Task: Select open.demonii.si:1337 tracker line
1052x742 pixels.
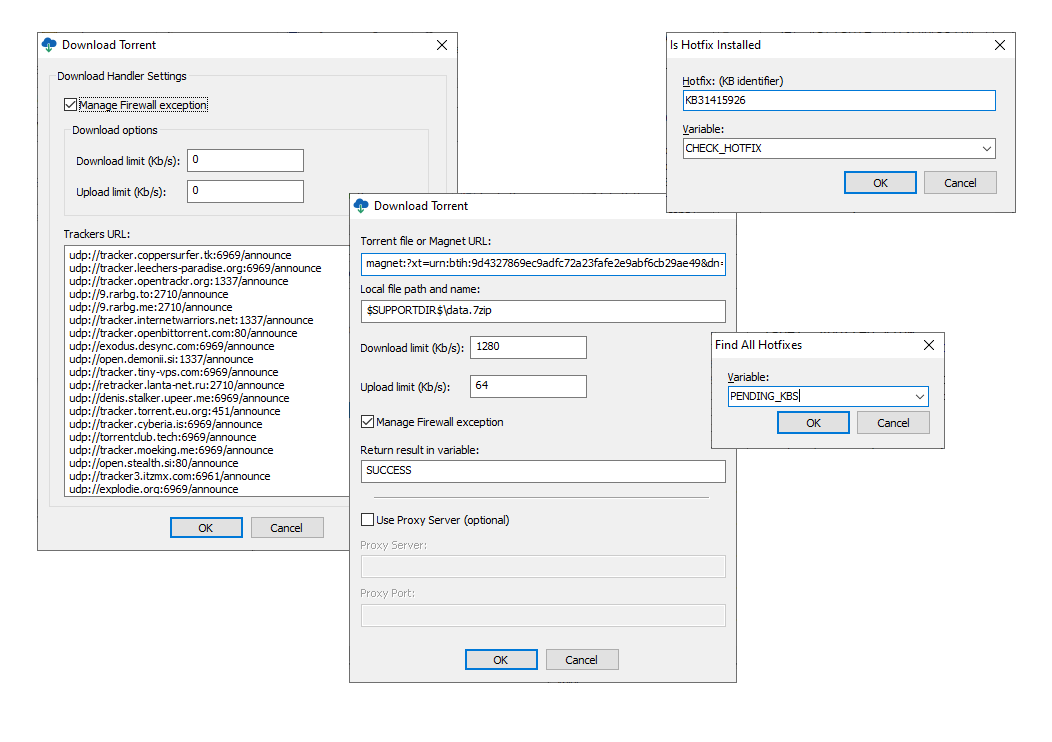Action: [161, 359]
